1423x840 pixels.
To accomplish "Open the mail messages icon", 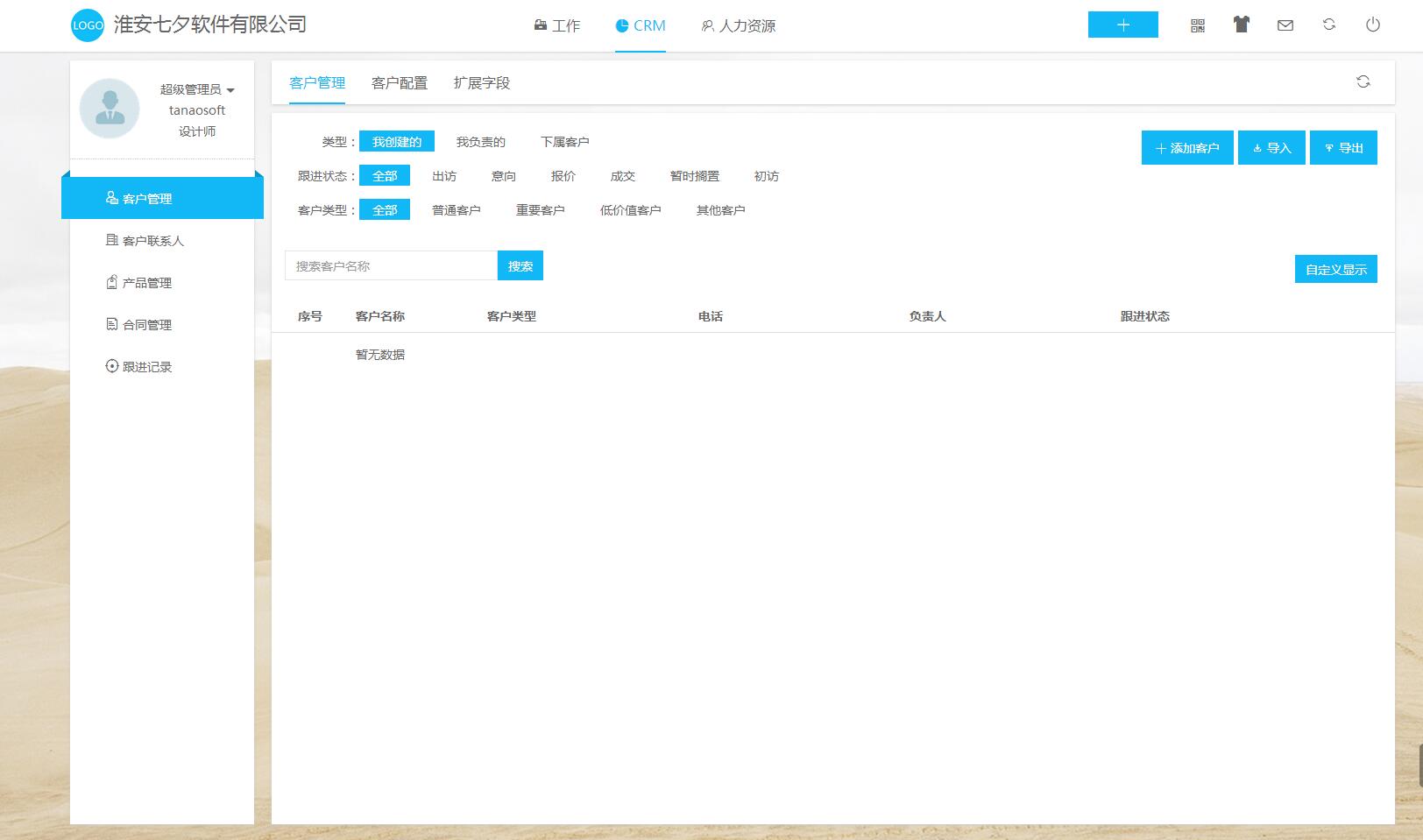I will [1285, 25].
